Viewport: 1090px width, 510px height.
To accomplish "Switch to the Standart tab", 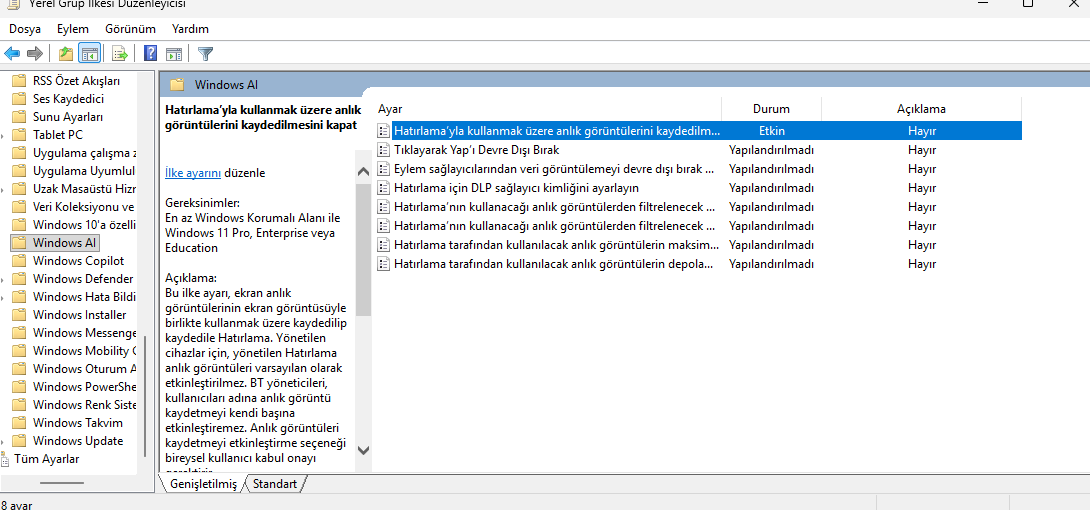I will pos(275,484).
